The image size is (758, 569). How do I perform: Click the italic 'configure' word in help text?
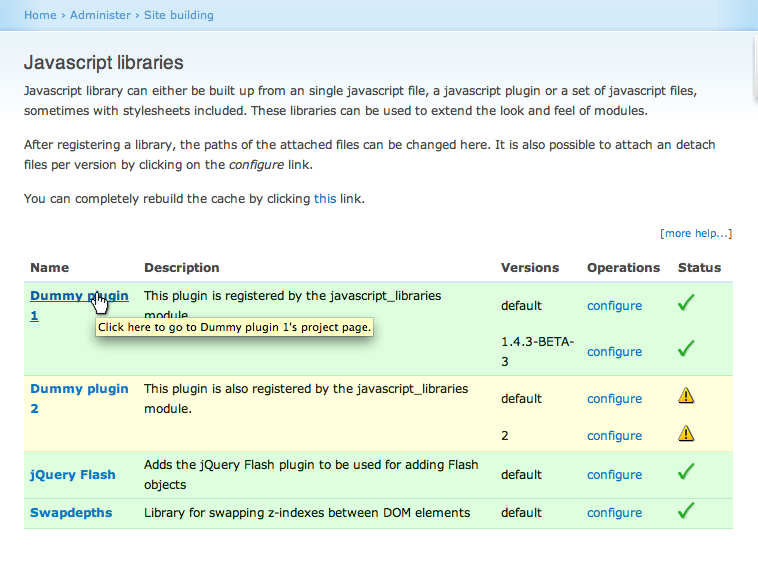tap(256, 165)
